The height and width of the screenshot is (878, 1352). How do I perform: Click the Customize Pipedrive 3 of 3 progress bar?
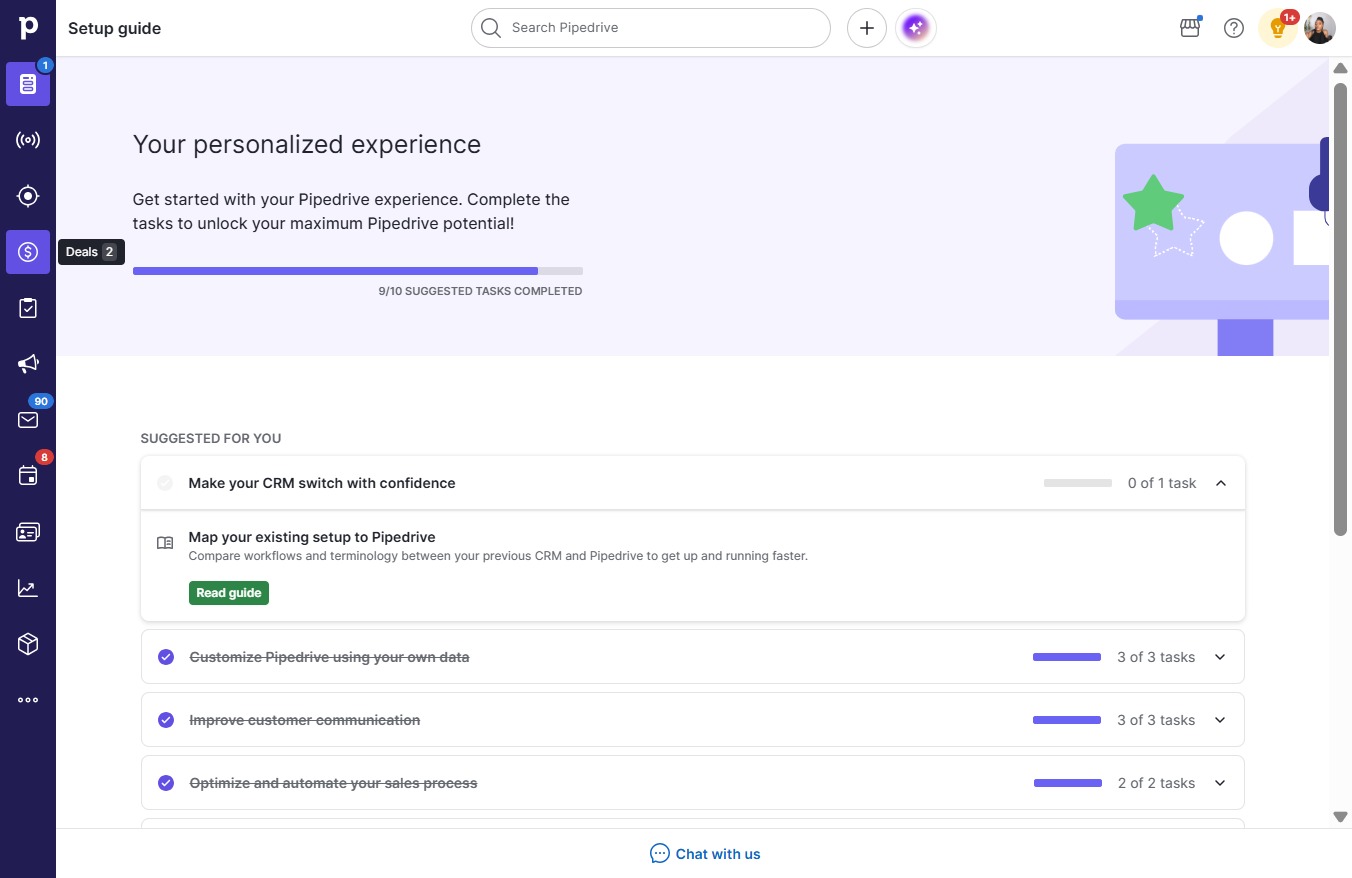1067,657
